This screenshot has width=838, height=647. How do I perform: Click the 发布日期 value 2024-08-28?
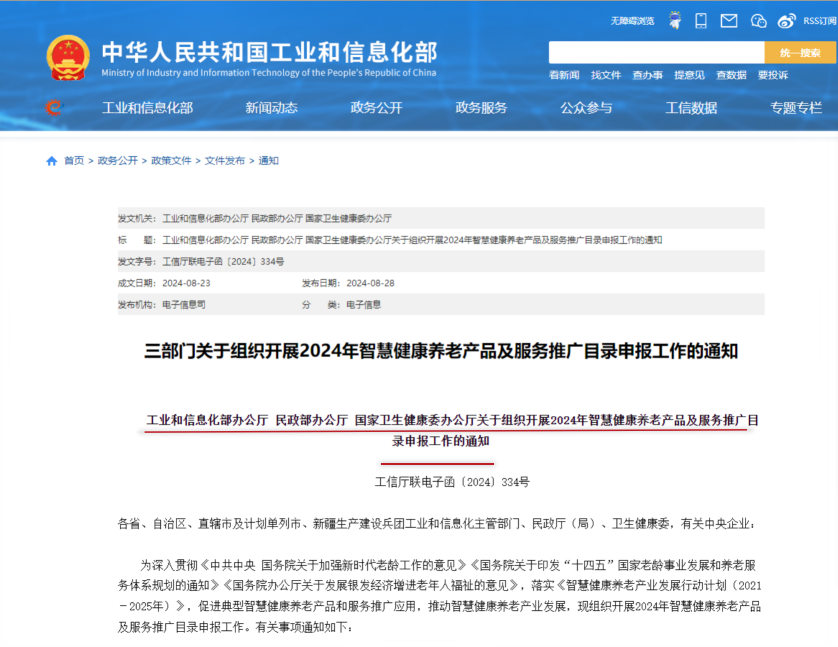[370, 283]
